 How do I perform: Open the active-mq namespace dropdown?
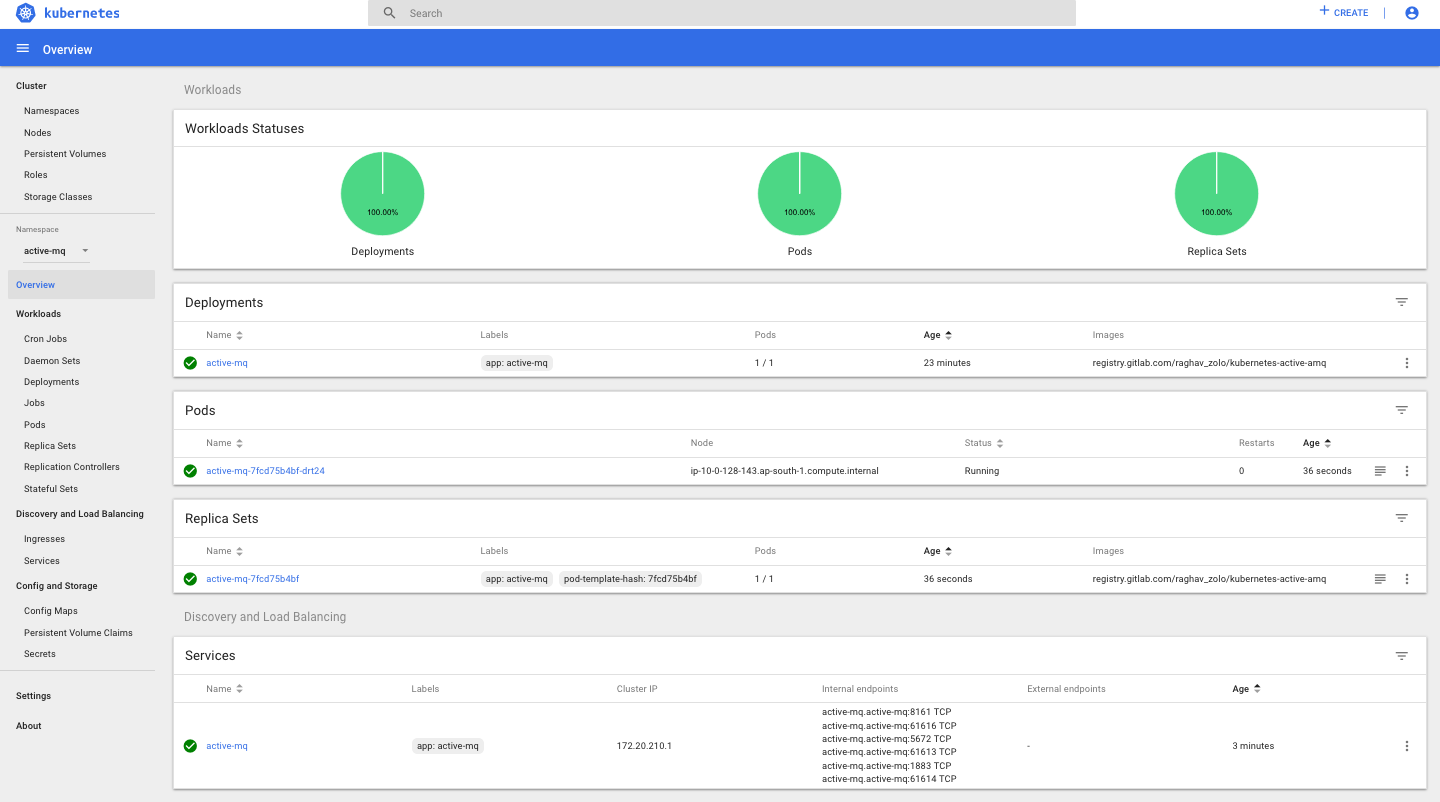click(56, 251)
